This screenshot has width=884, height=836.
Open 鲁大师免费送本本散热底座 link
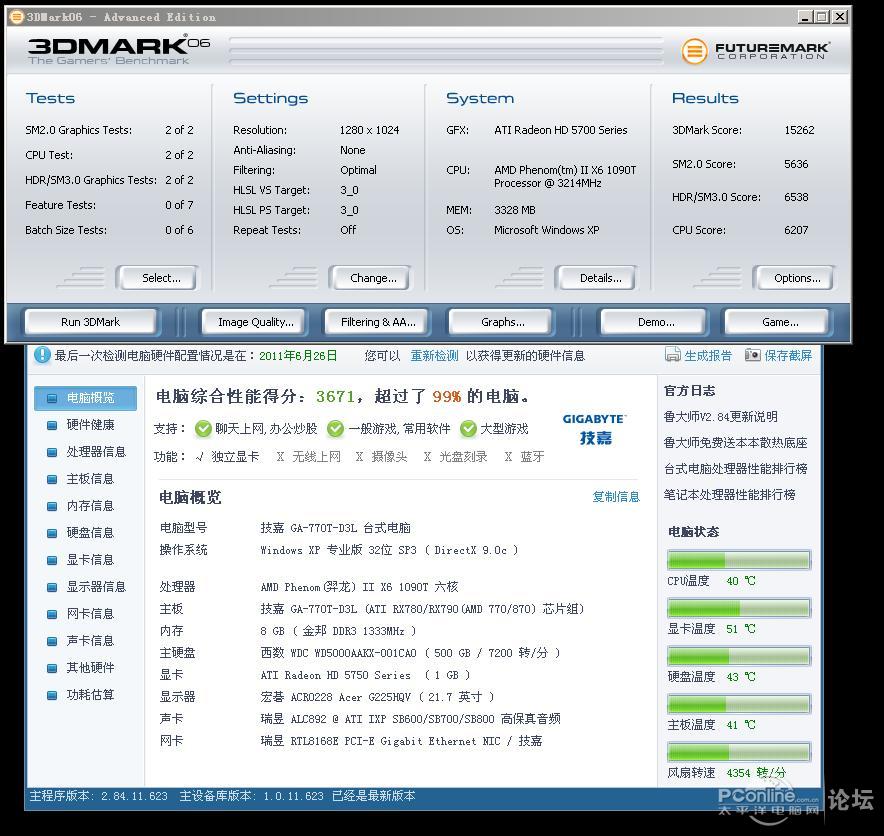(x=735, y=443)
